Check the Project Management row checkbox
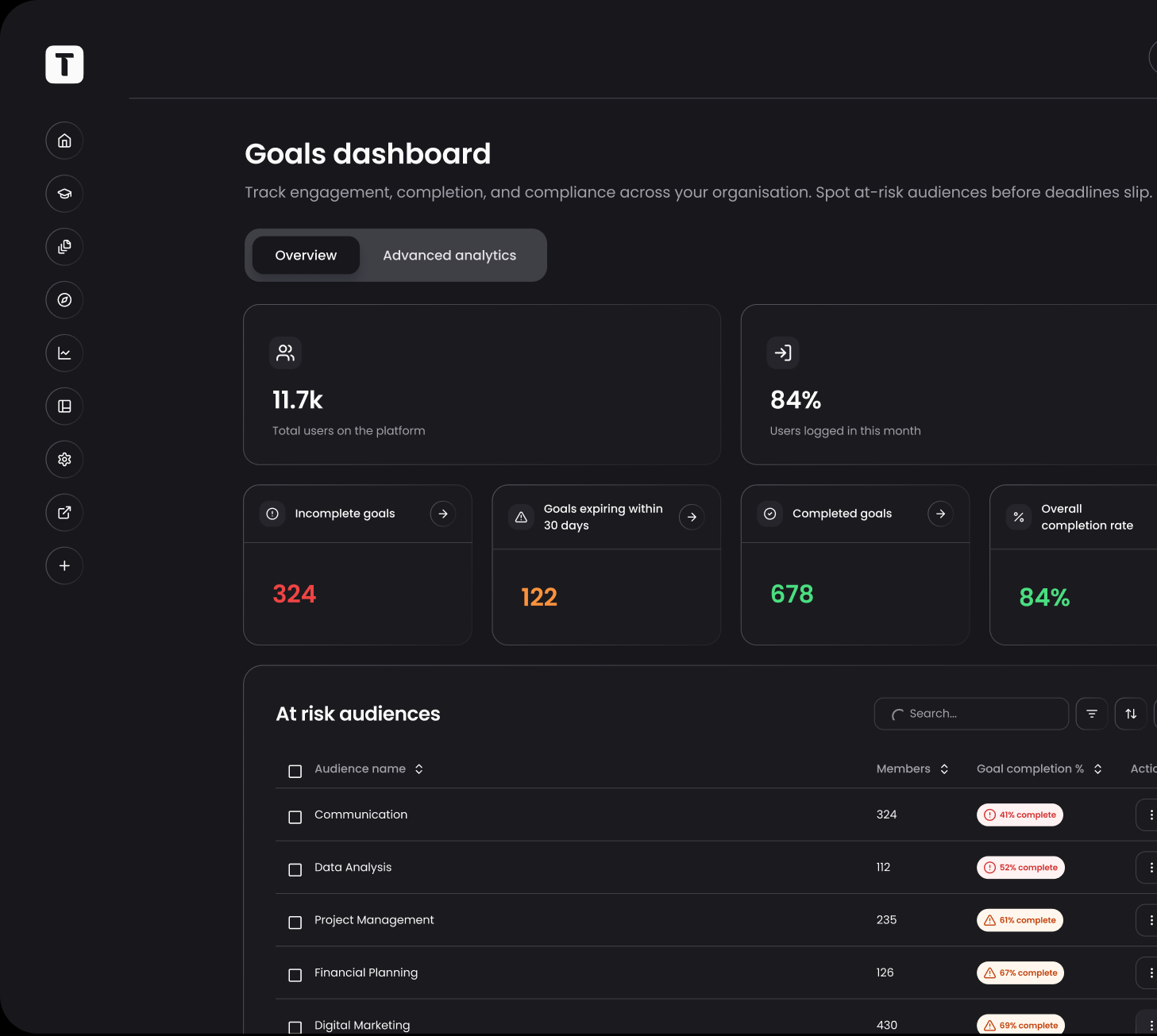The image size is (1157, 1036). tap(295, 922)
